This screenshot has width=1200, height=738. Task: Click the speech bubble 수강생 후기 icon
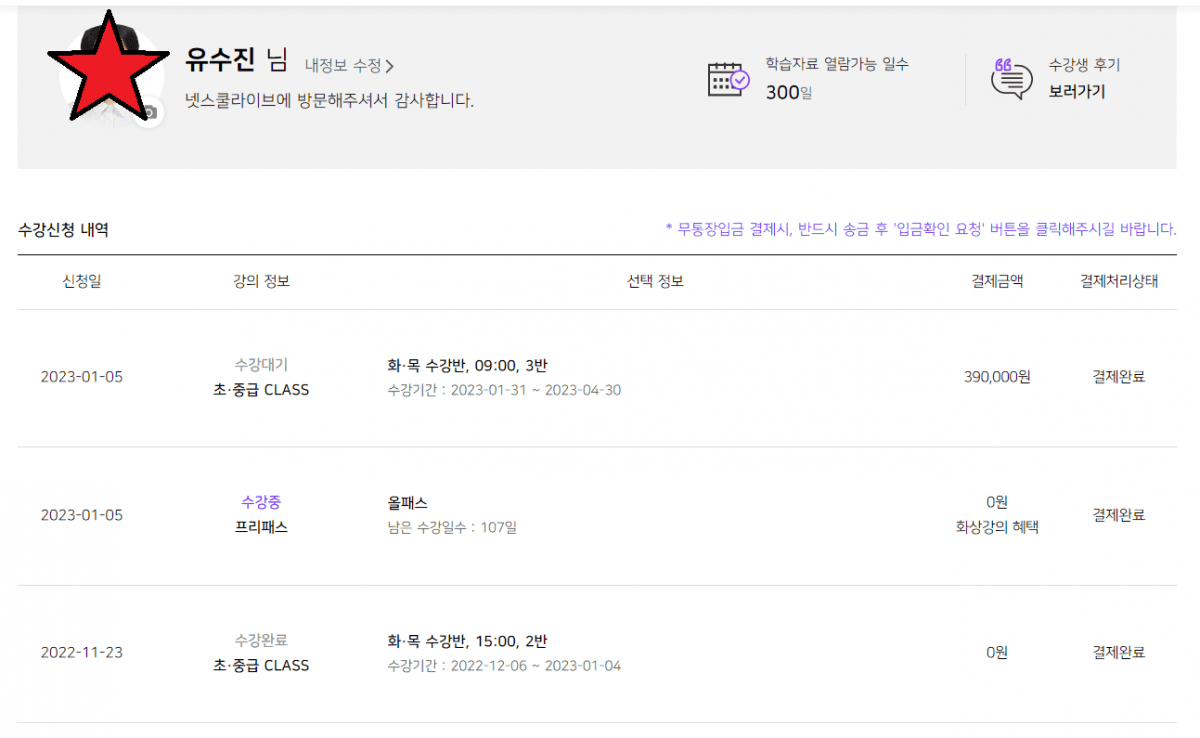(x=1011, y=79)
